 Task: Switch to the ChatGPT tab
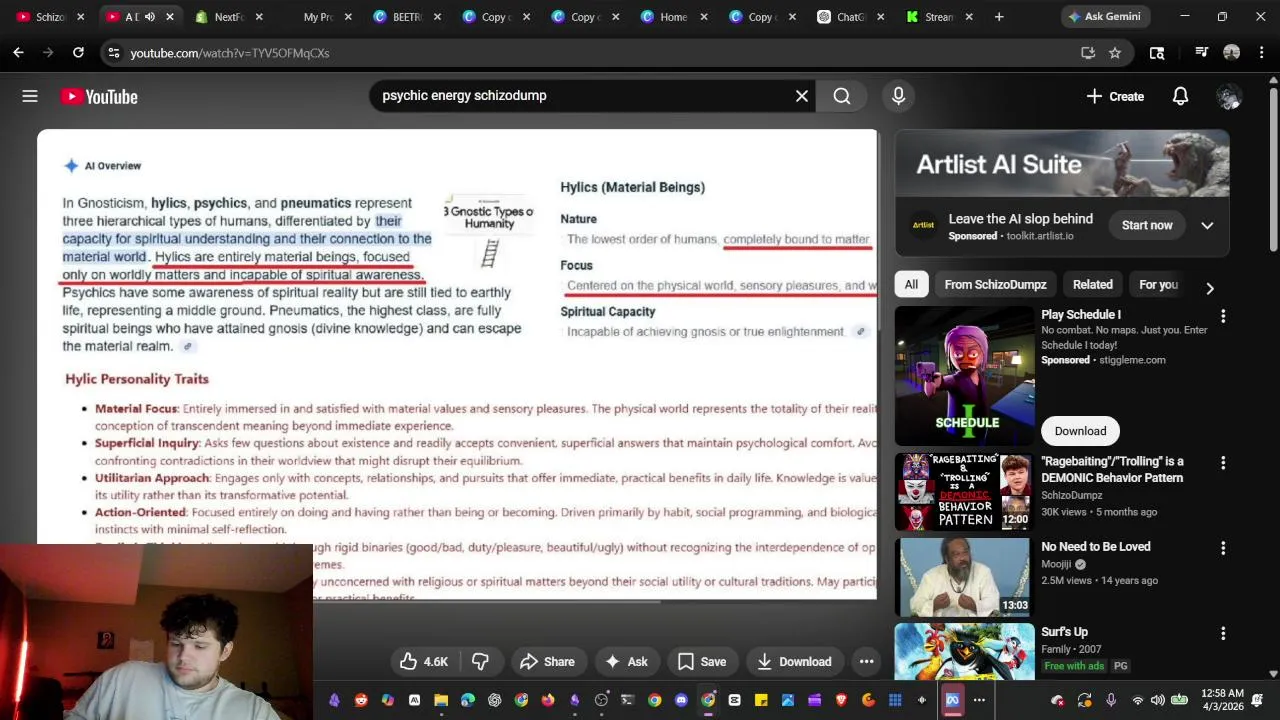(849, 17)
